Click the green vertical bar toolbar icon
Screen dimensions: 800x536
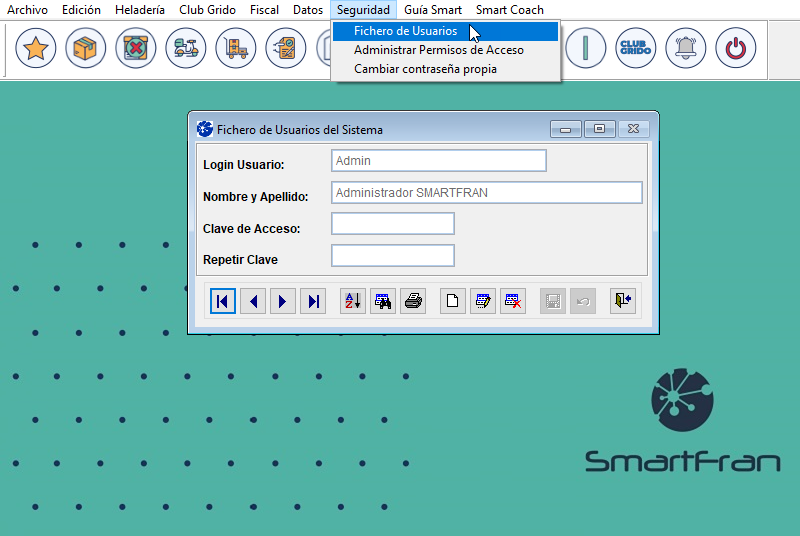click(586, 48)
